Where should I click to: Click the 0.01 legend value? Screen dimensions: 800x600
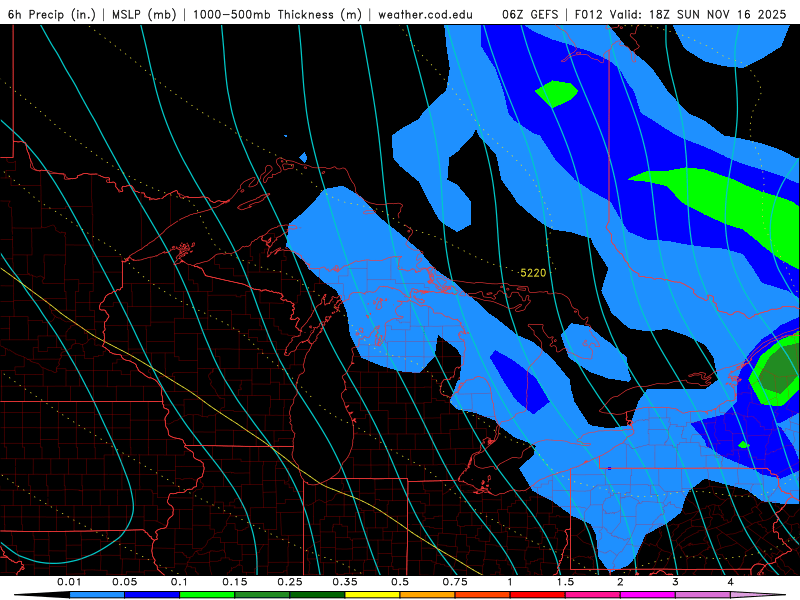click(69, 582)
